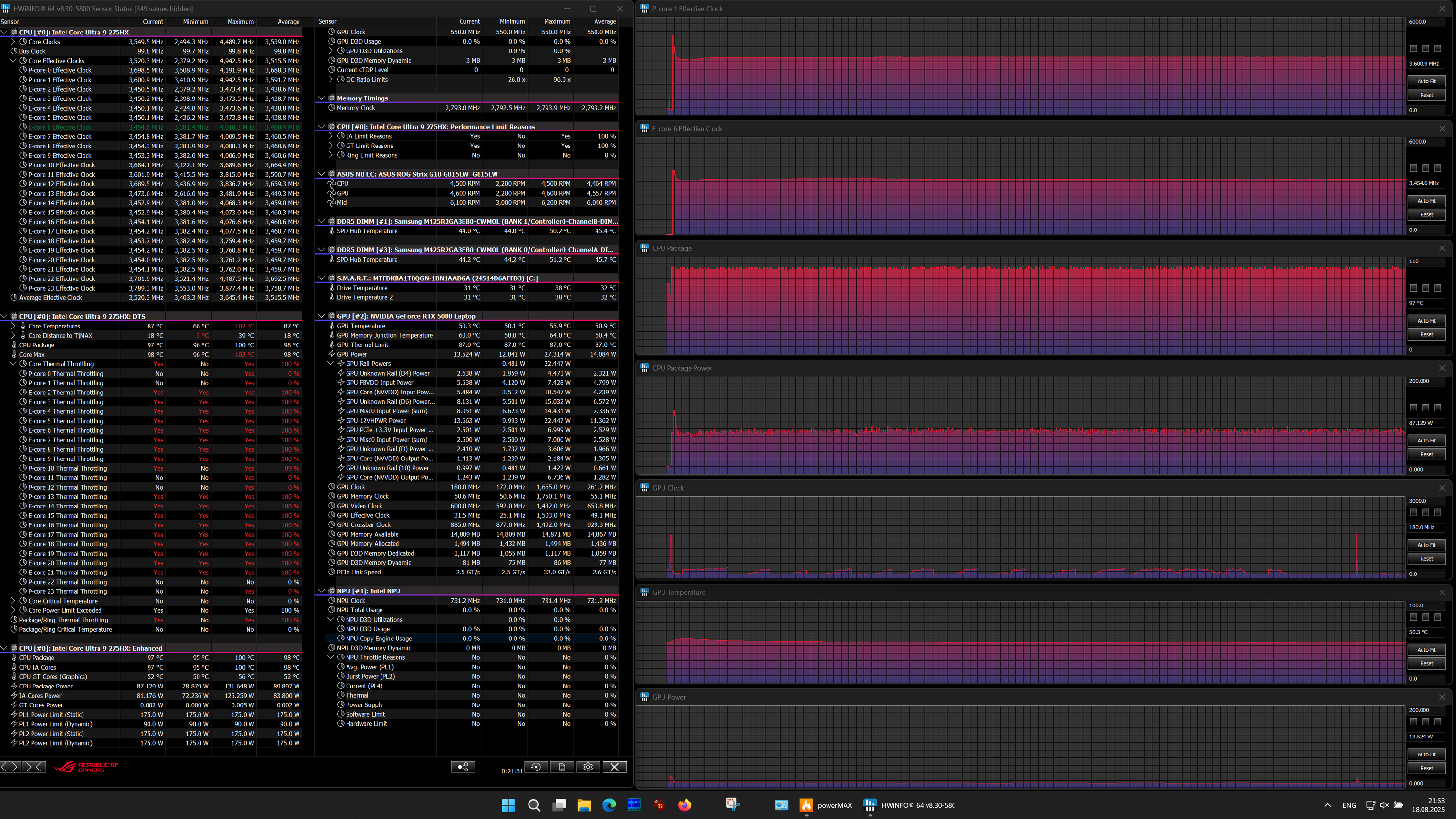Toggle middle checkbox in GPU Clock graph
The height and width of the screenshot is (819, 1456).
point(1425,513)
